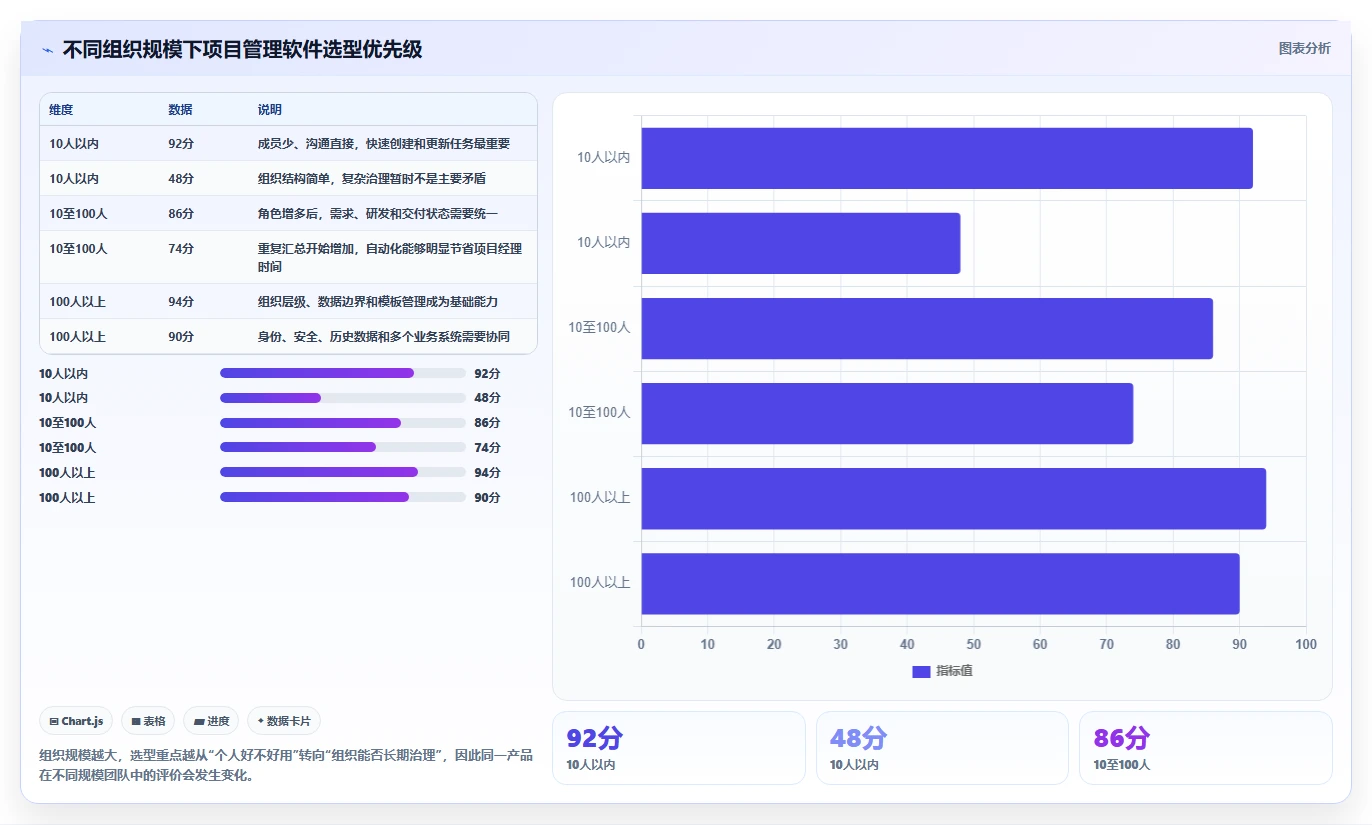Click the 10人以内 label beside the 48分 progress bar
The height and width of the screenshot is (825, 1372).
(x=63, y=398)
